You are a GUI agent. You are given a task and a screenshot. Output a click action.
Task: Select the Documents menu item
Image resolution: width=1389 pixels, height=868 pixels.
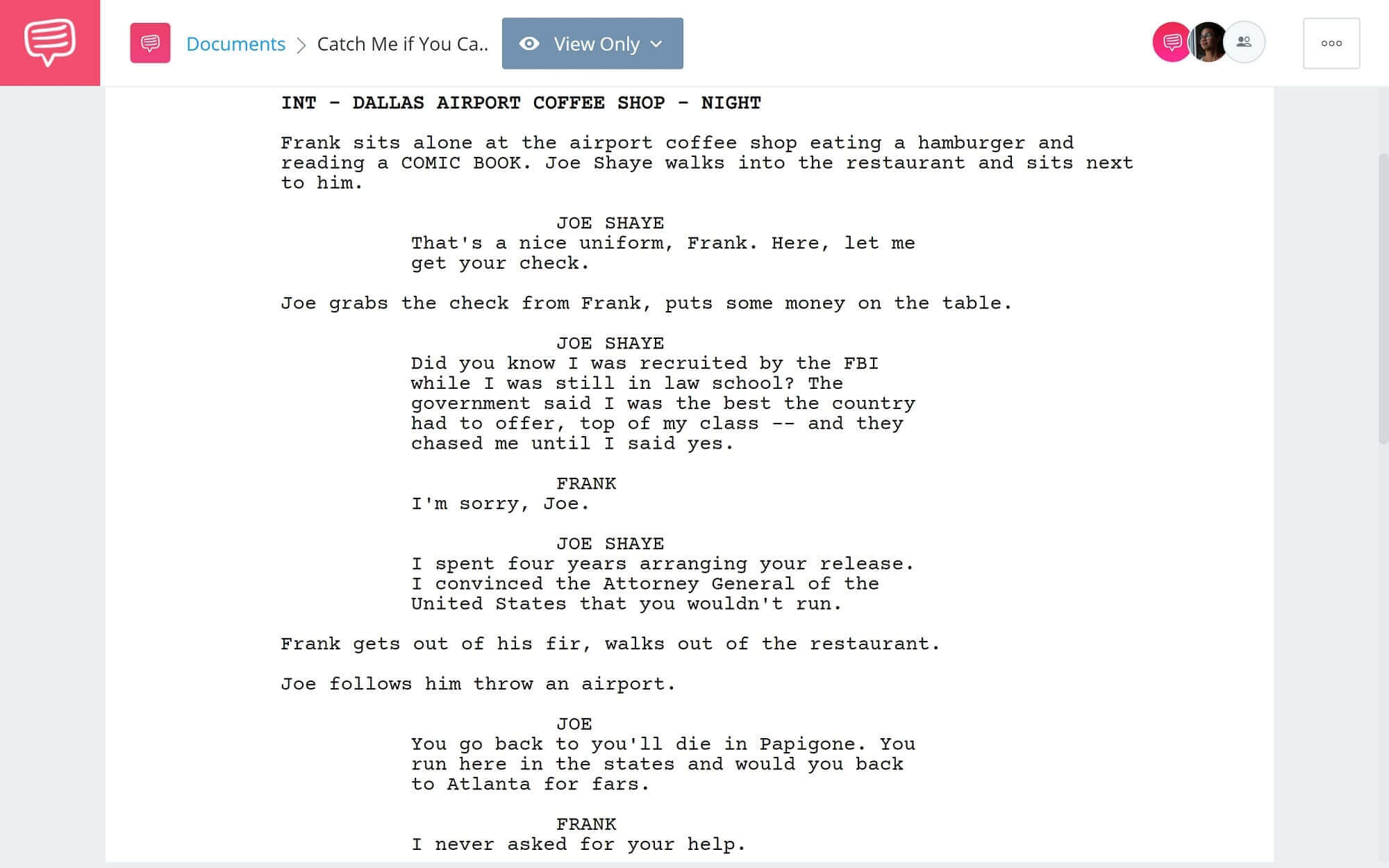(235, 43)
